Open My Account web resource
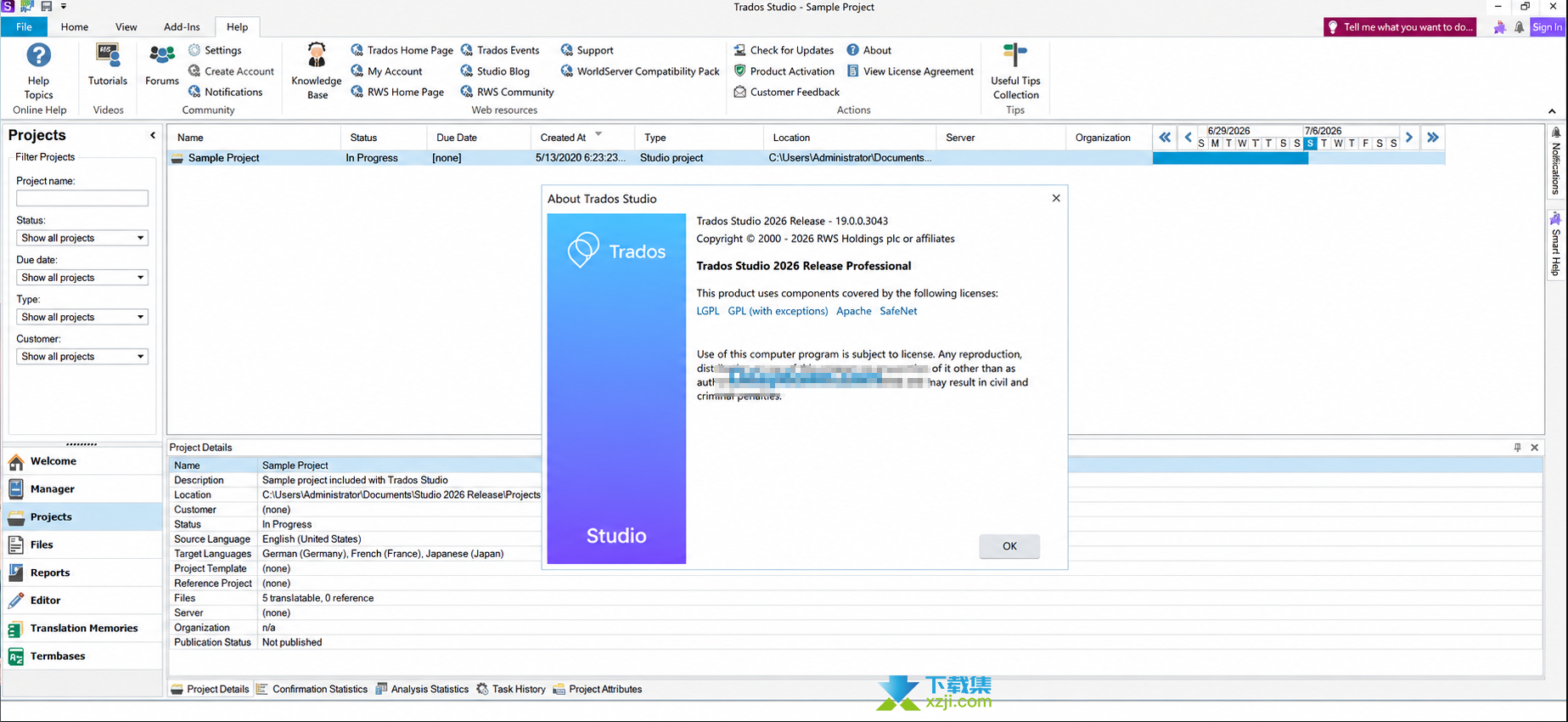 click(386, 71)
